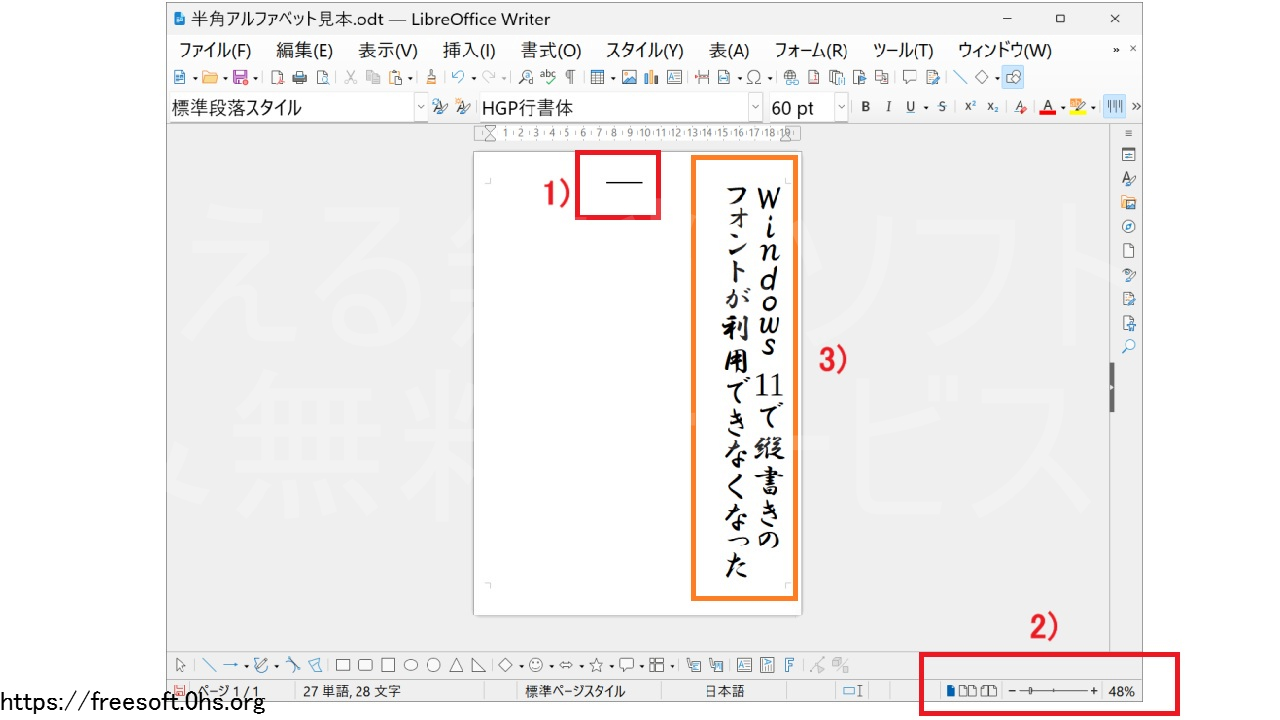Open the font size dropdown

click(x=841, y=107)
